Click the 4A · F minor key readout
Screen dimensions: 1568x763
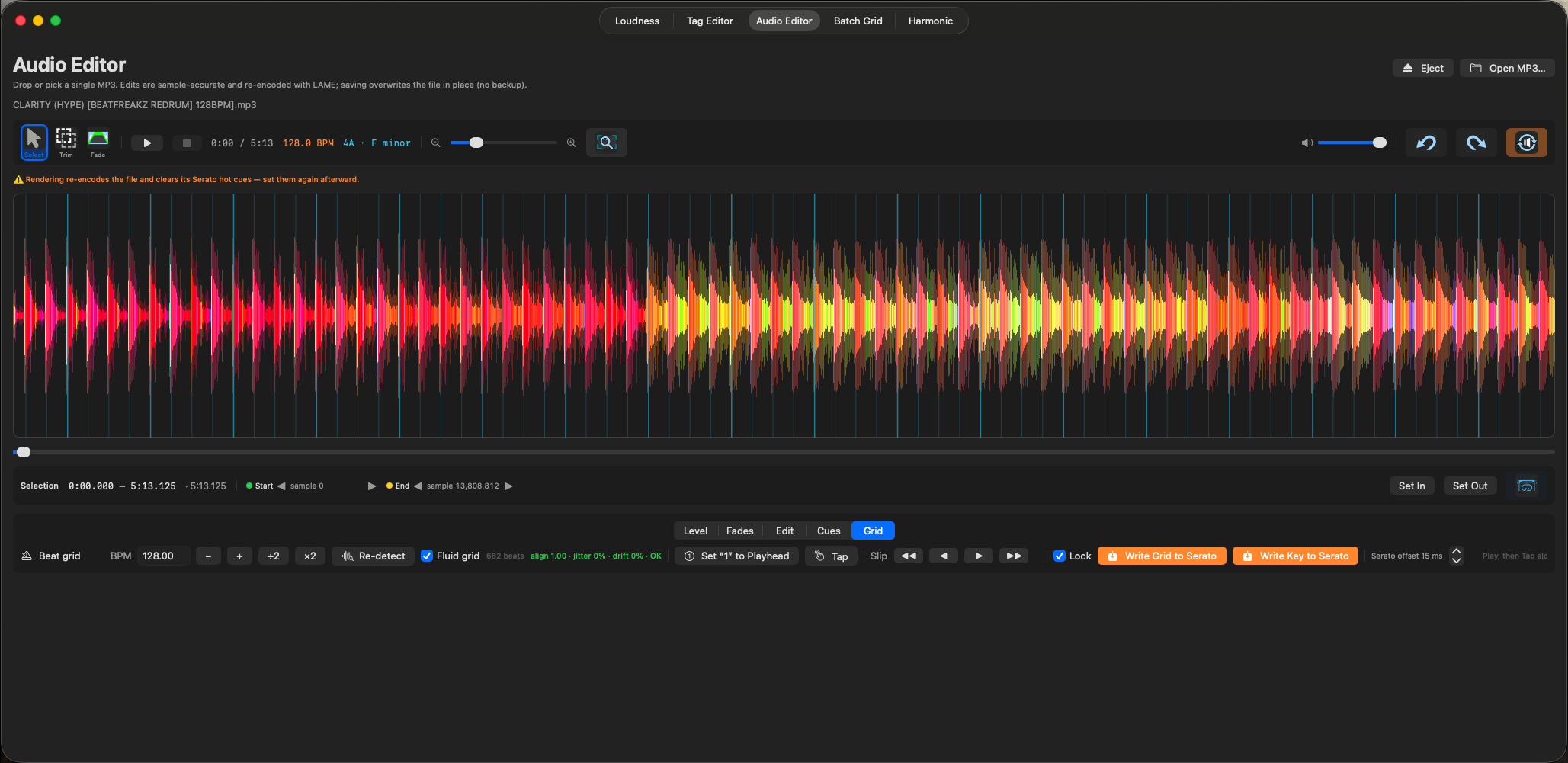point(377,143)
